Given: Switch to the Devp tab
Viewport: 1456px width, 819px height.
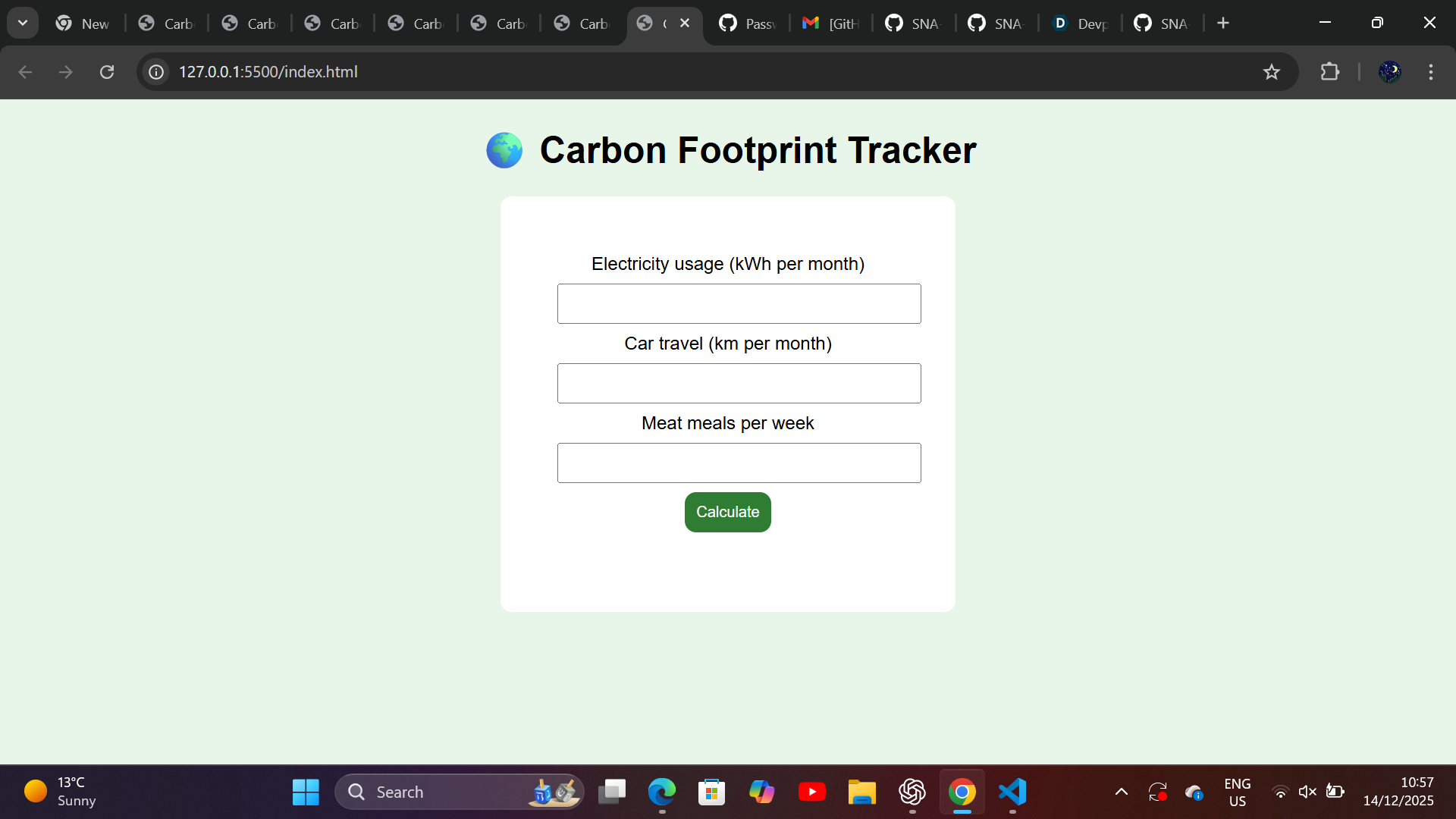Looking at the screenshot, I should 1081,24.
